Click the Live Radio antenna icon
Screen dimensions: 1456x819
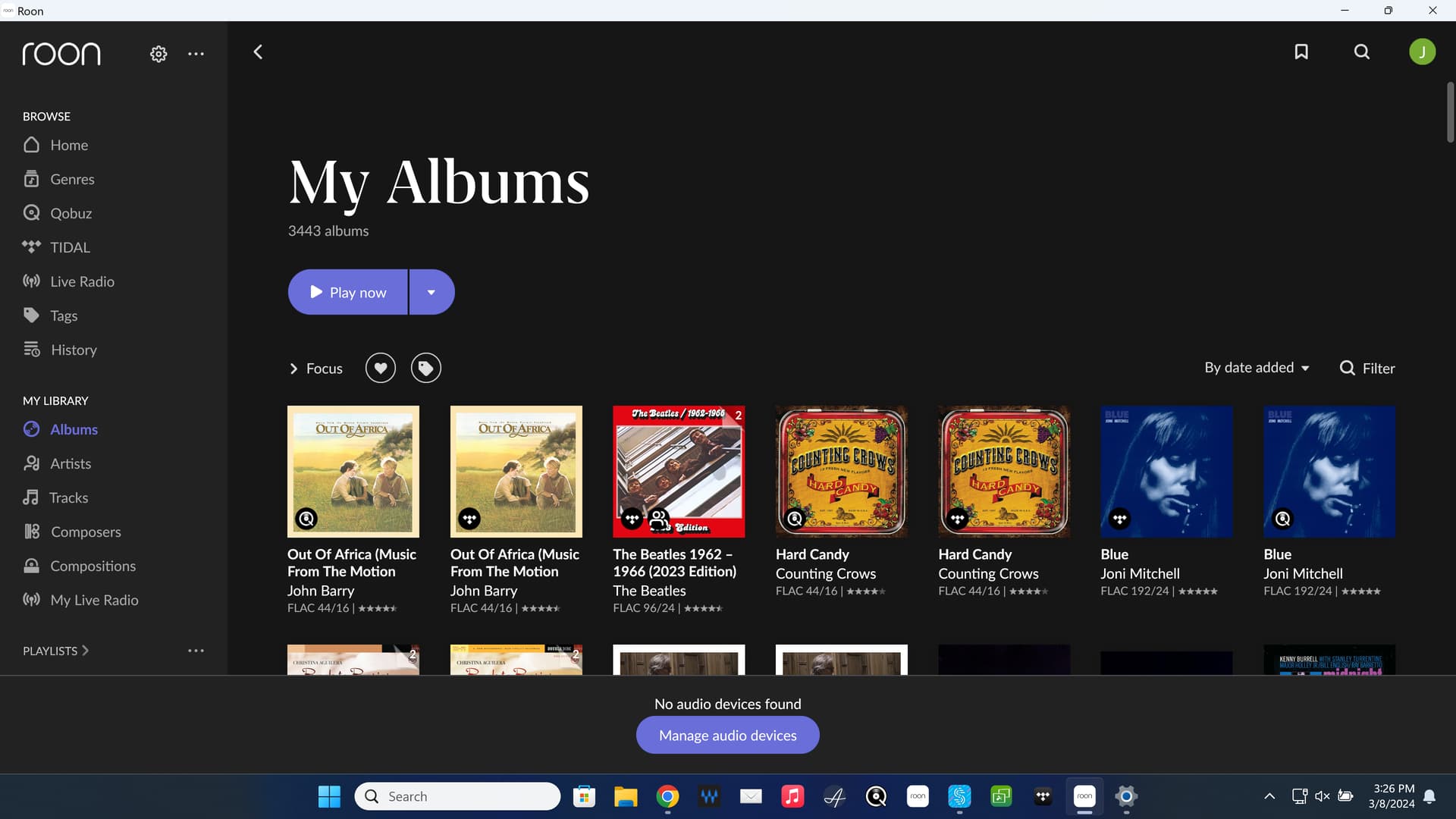31,281
